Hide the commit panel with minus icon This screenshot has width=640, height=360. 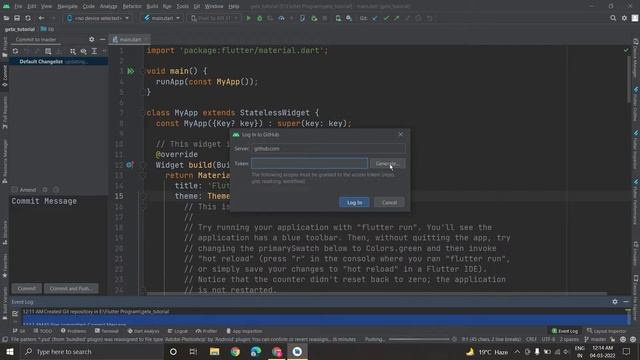click(102, 39)
